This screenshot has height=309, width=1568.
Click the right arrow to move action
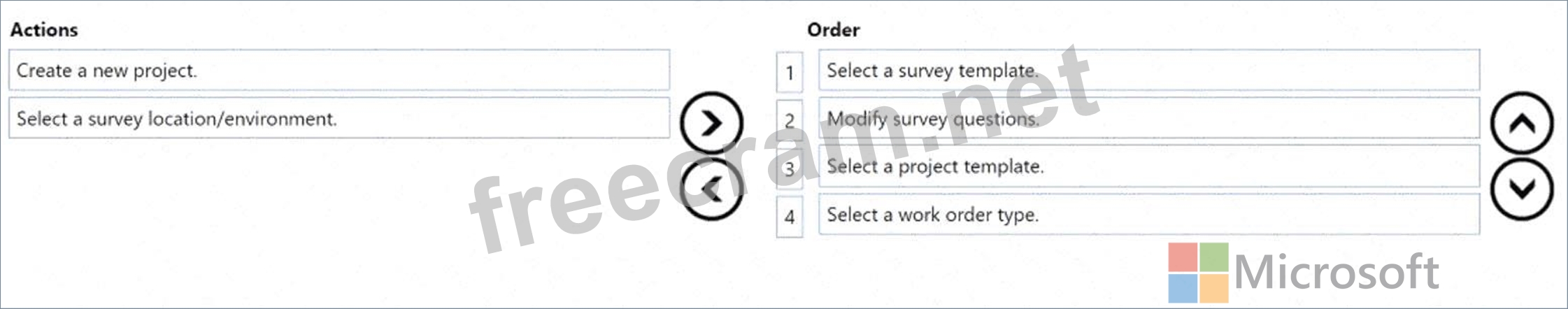[x=711, y=124]
